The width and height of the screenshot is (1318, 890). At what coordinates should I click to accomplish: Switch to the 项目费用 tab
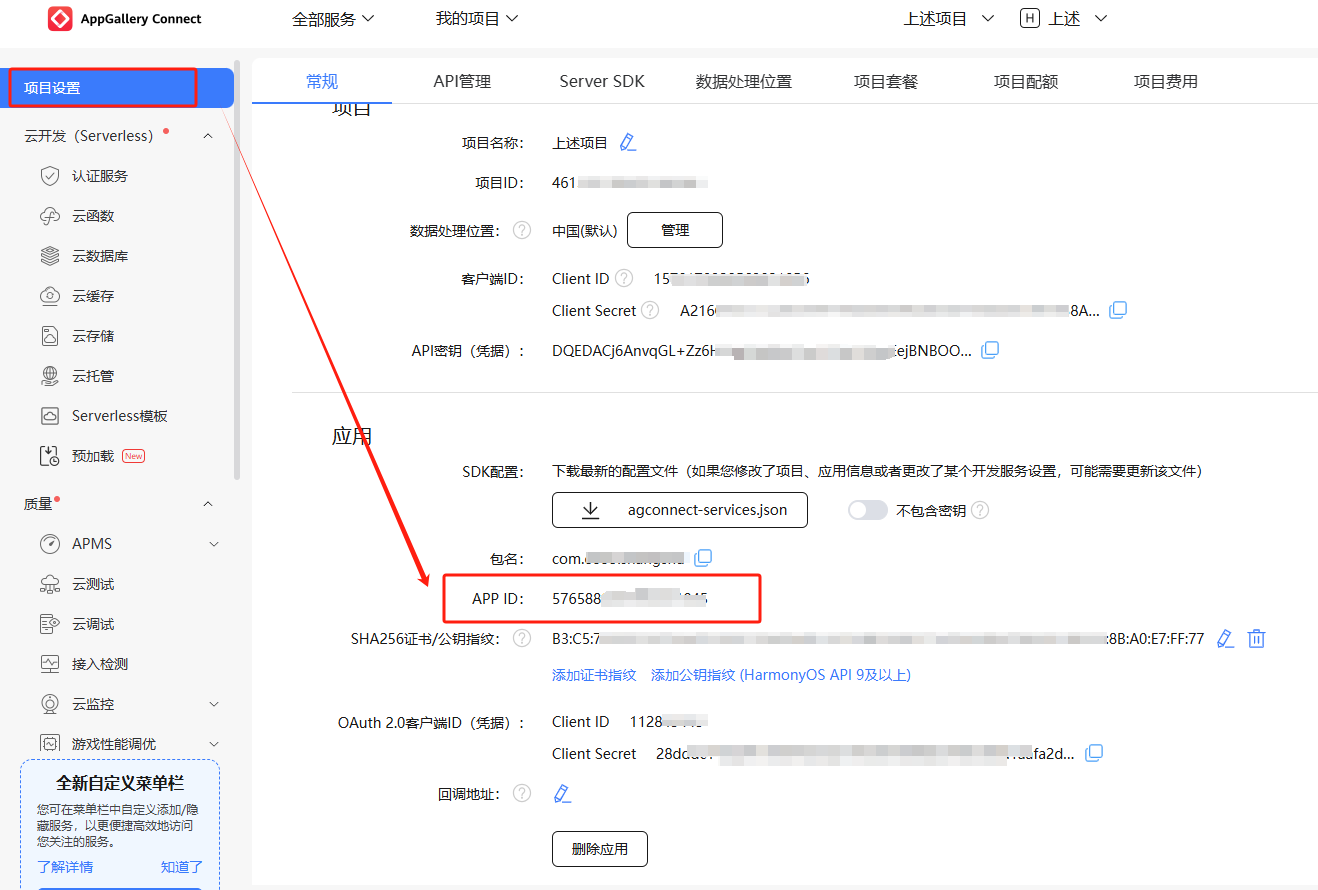[x=1166, y=81]
